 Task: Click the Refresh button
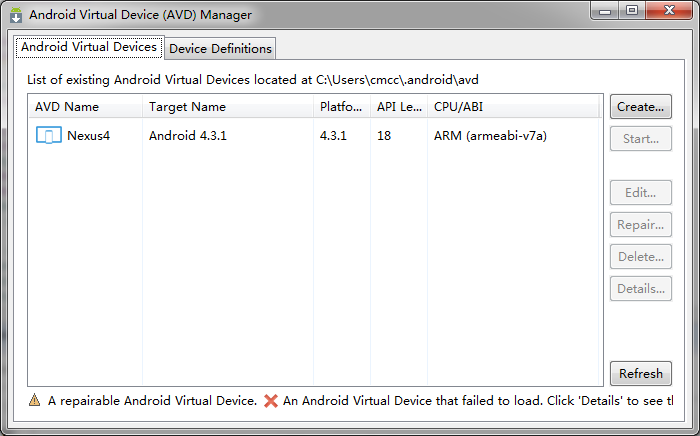tap(640, 374)
